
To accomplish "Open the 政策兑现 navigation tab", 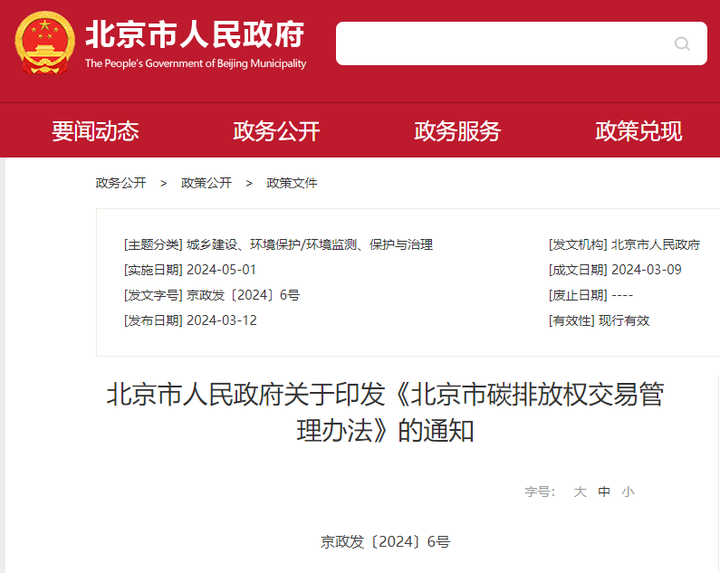I will pyautogui.click(x=639, y=131).
